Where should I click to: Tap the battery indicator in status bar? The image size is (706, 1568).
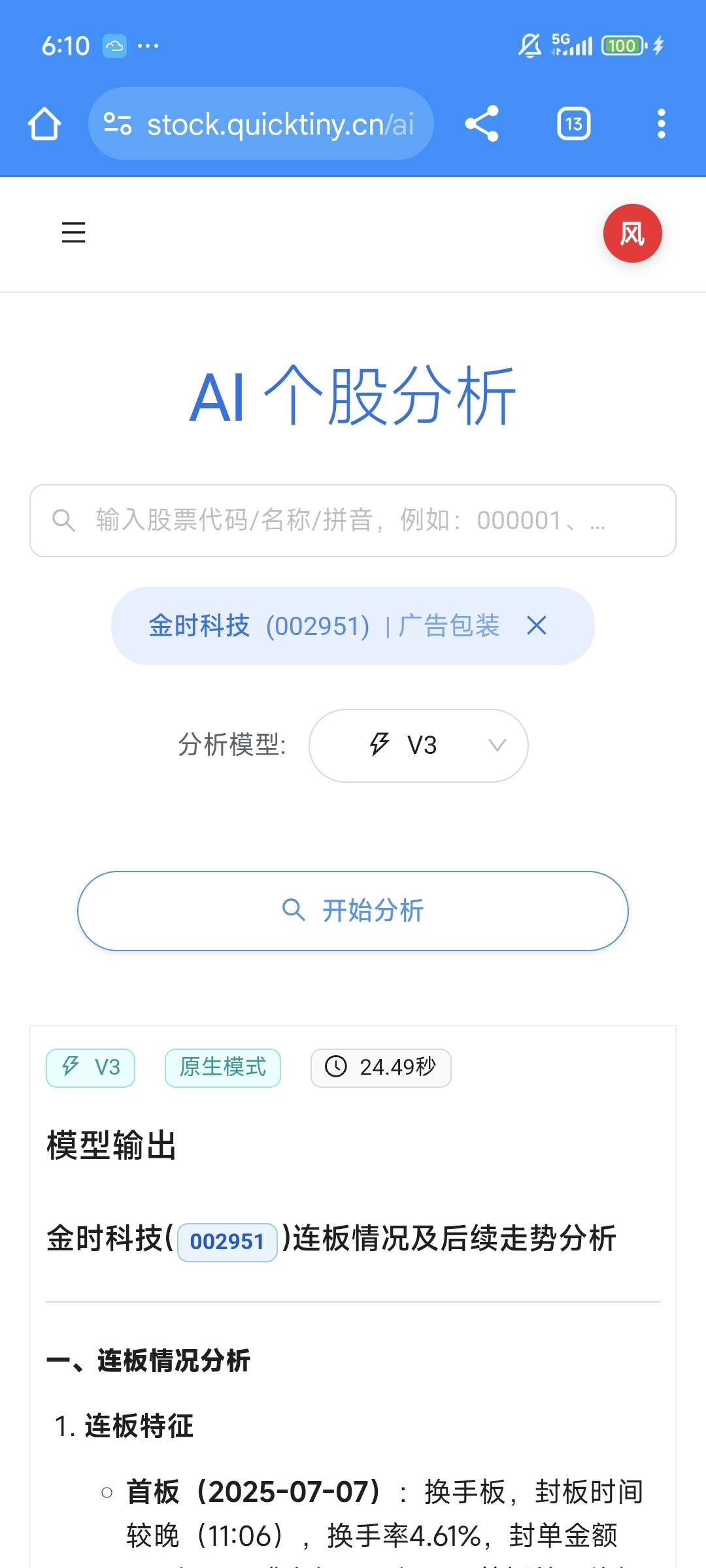pos(624,46)
